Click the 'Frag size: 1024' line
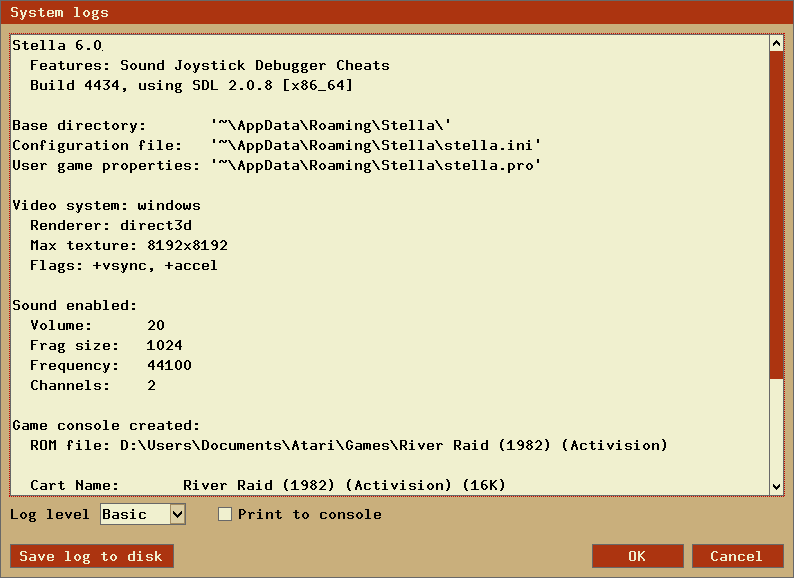 click(106, 345)
